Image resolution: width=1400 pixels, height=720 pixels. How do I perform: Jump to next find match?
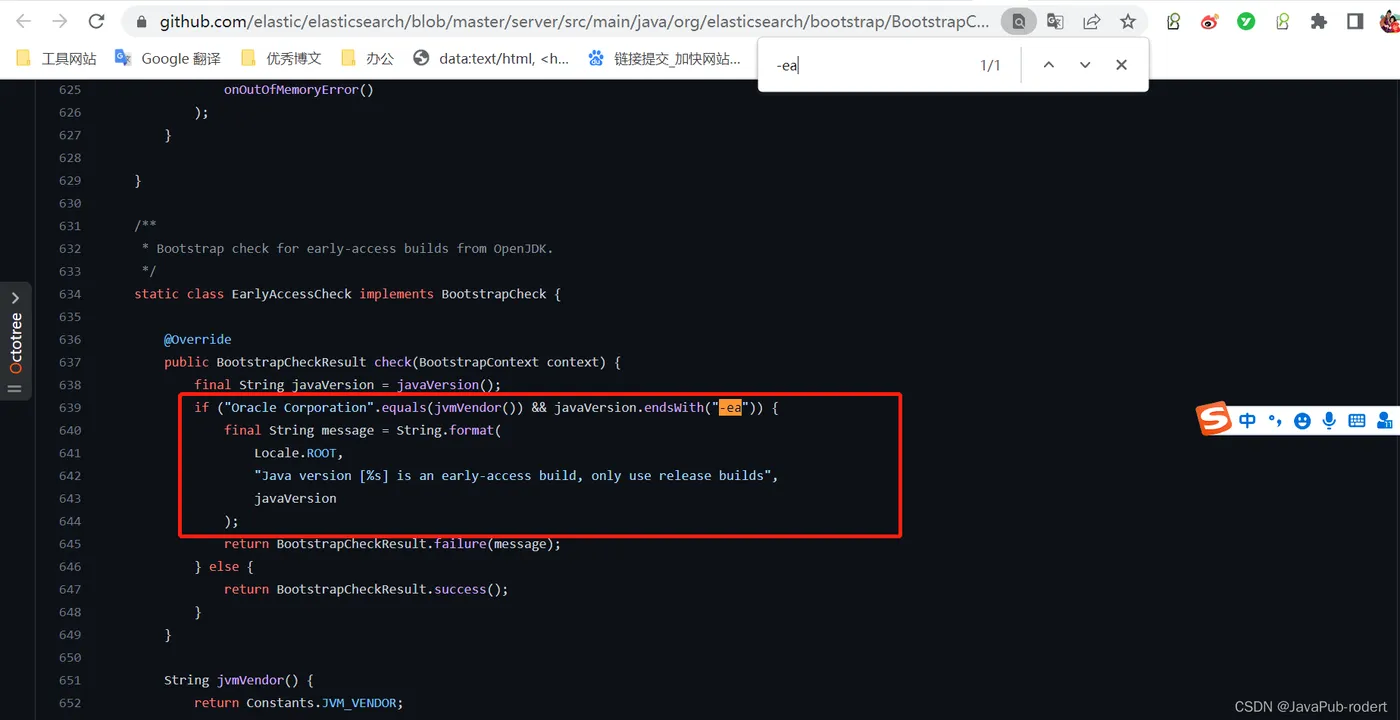[x=1085, y=65]
